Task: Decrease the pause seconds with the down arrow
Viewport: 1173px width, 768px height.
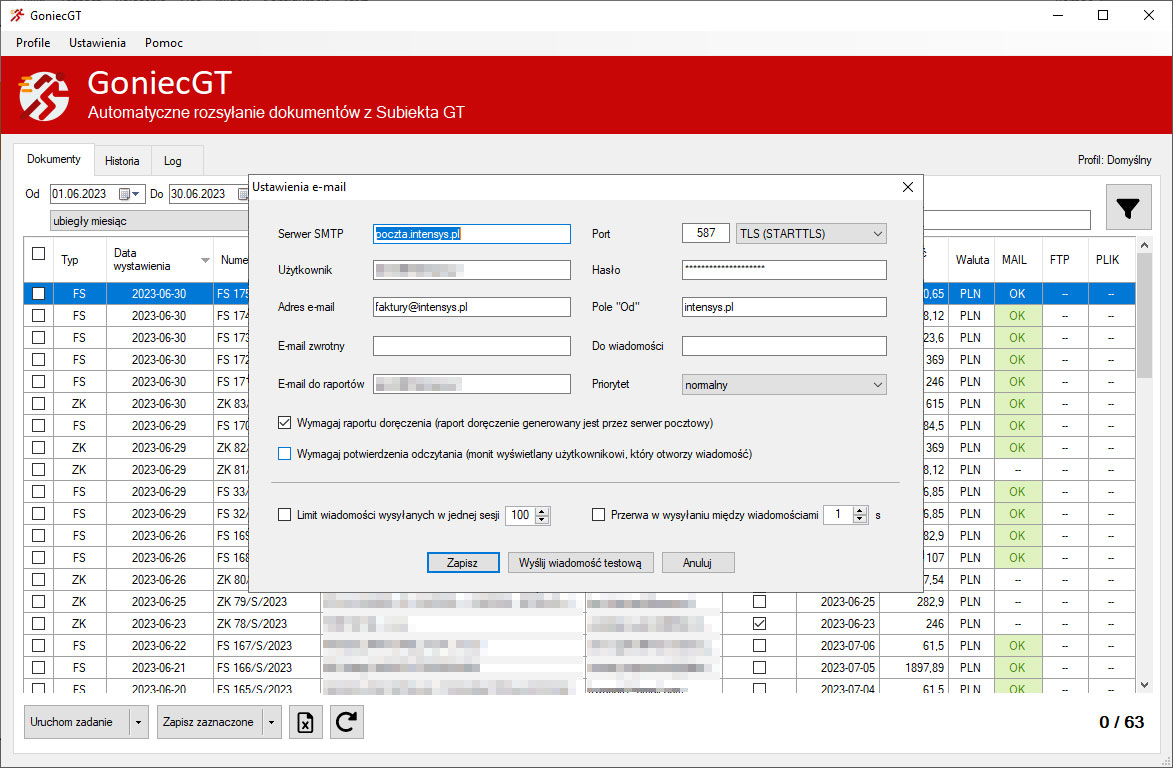Action: click(x=860, y=519)
